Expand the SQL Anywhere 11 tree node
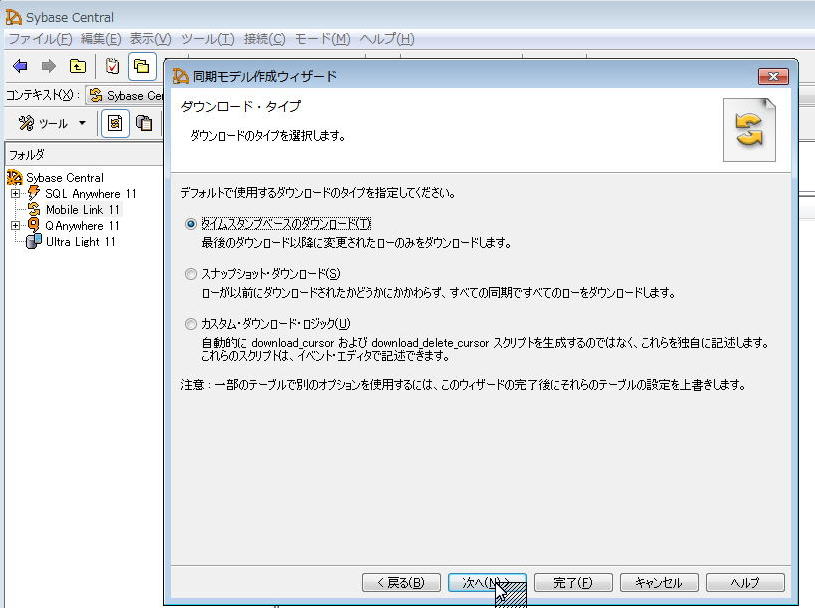Screen dimensions: 815x608 [x=16, y=194]
